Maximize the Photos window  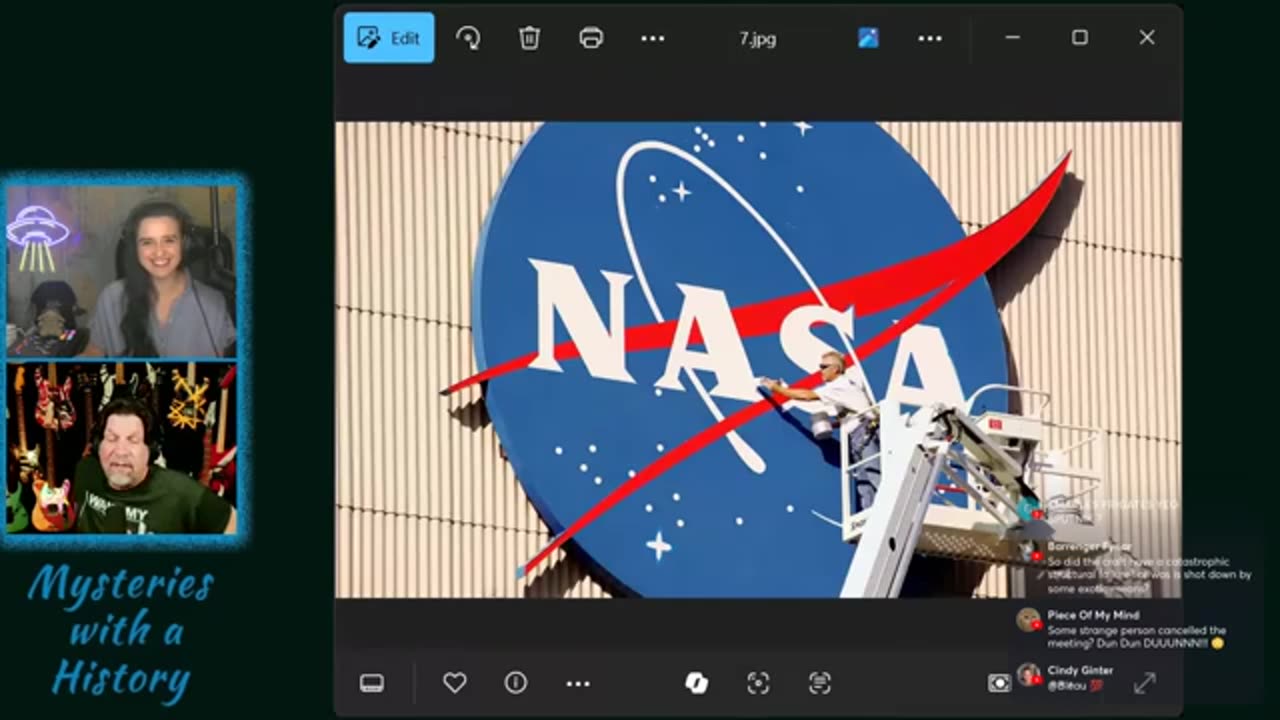click(1080, 37)
